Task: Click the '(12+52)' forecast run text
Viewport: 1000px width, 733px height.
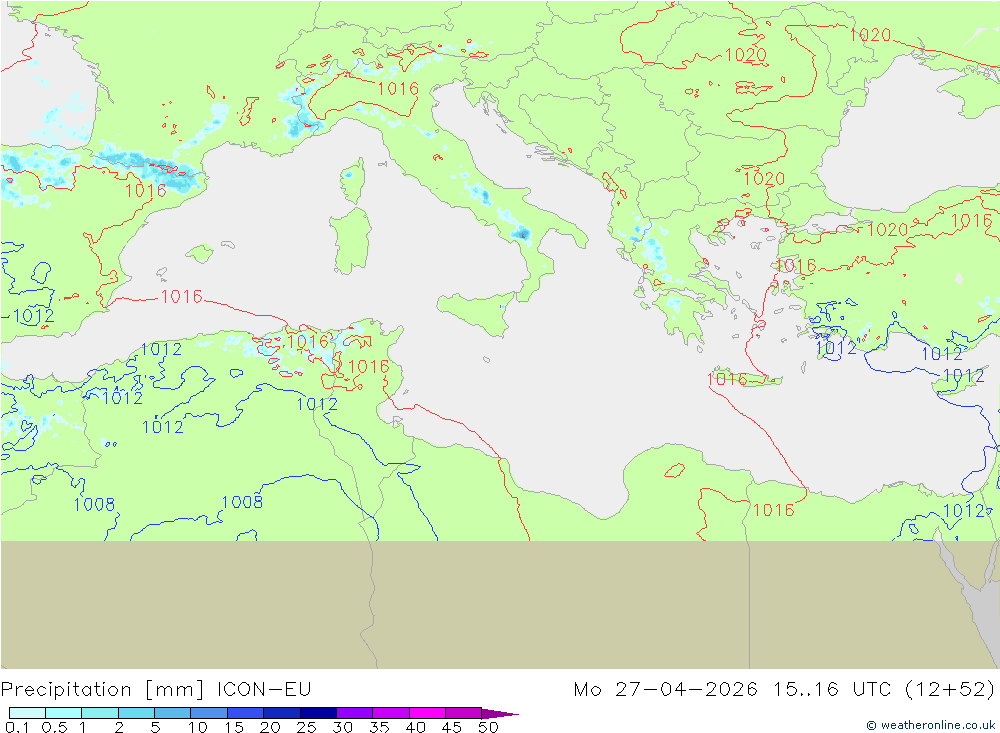Action: tap(950, 690)
